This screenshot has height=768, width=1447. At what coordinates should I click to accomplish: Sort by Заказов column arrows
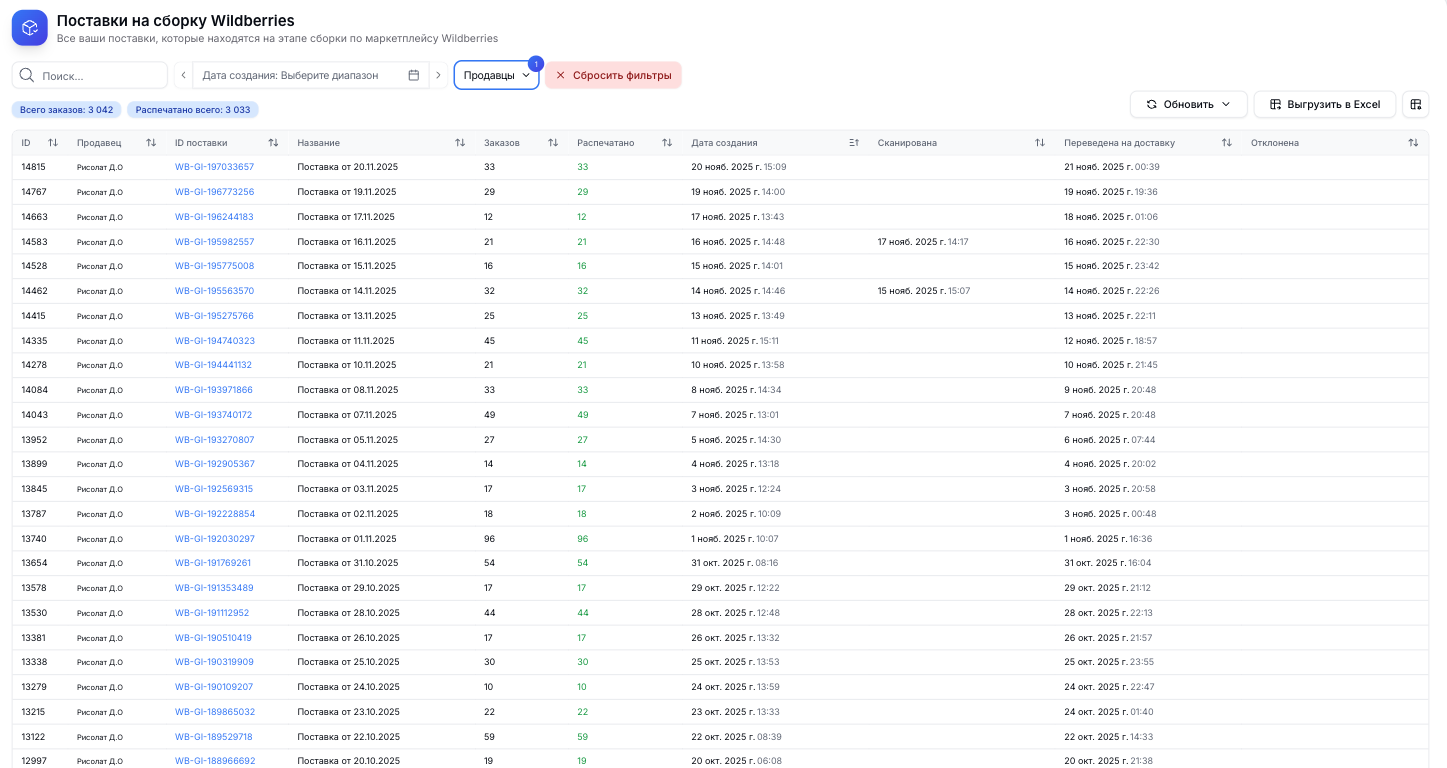coord(553,143)
